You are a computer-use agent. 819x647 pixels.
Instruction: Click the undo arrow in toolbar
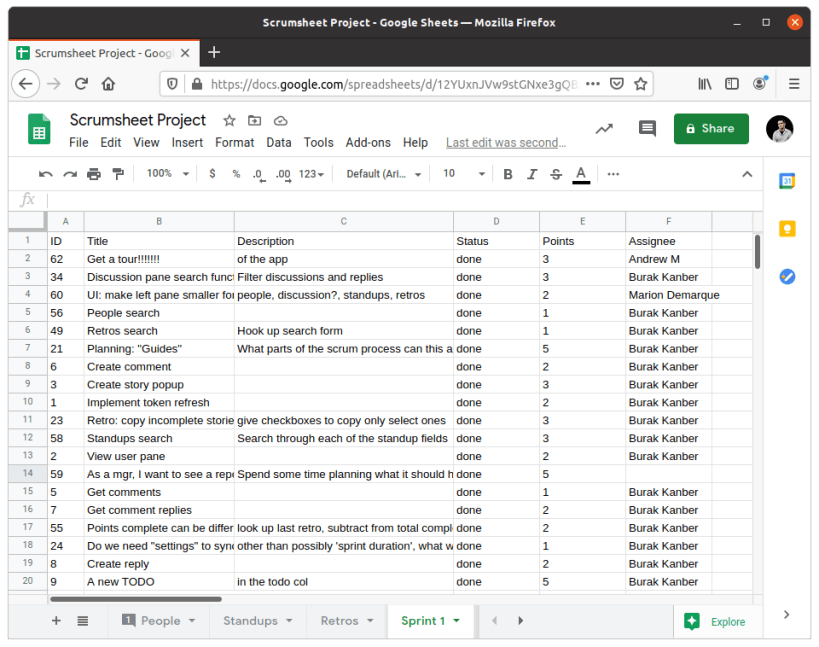[45, 174]
